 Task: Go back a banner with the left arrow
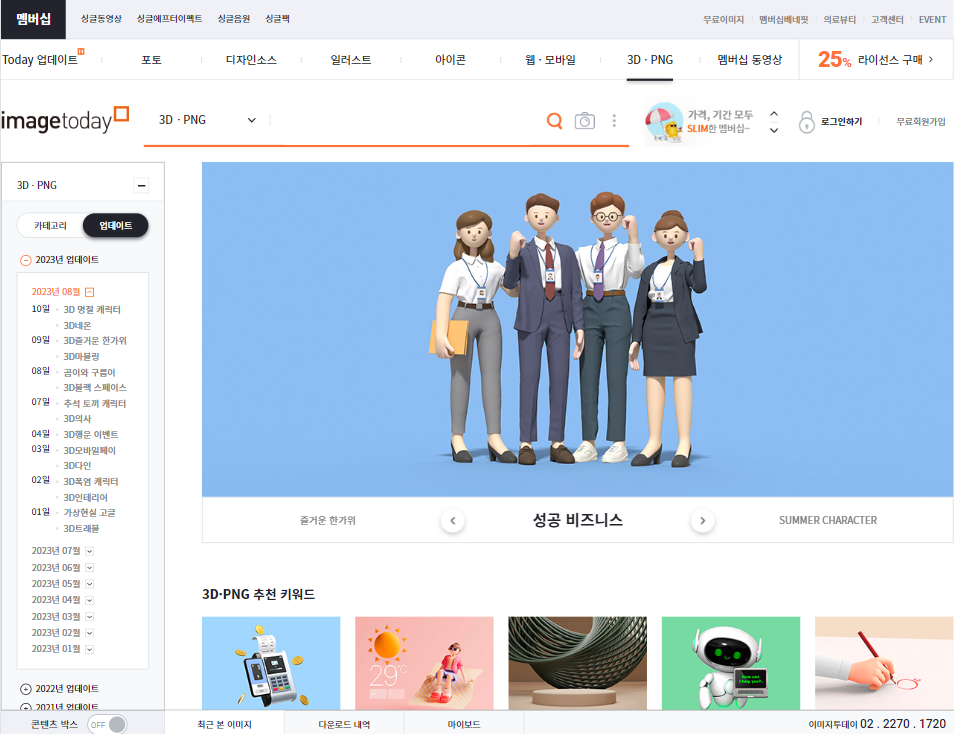click(452, 520)
